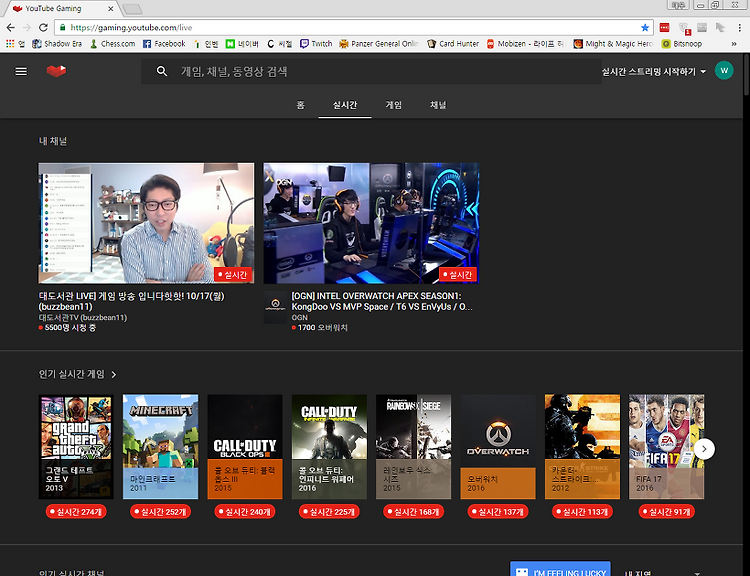
Task: Open Card Hunter bookmark
Action: pos(453,44)
